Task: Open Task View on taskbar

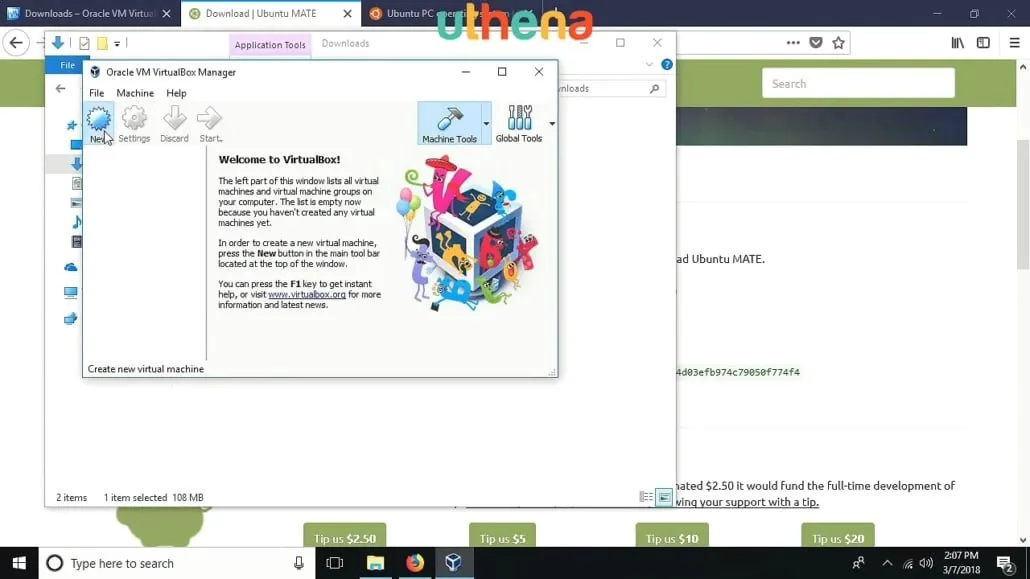Action: [x=334, y=563]
